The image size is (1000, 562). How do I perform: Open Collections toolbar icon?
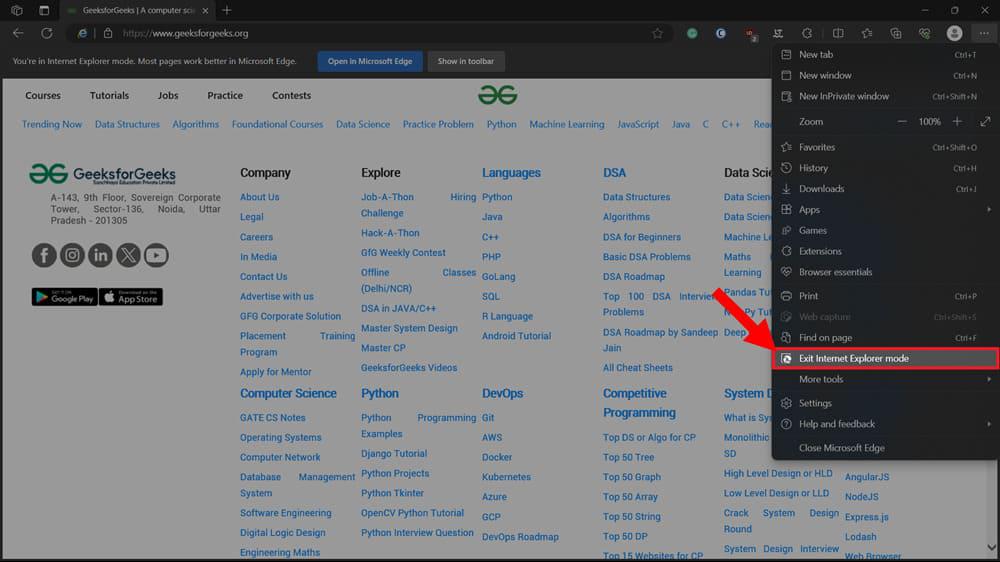click(895, 33)
